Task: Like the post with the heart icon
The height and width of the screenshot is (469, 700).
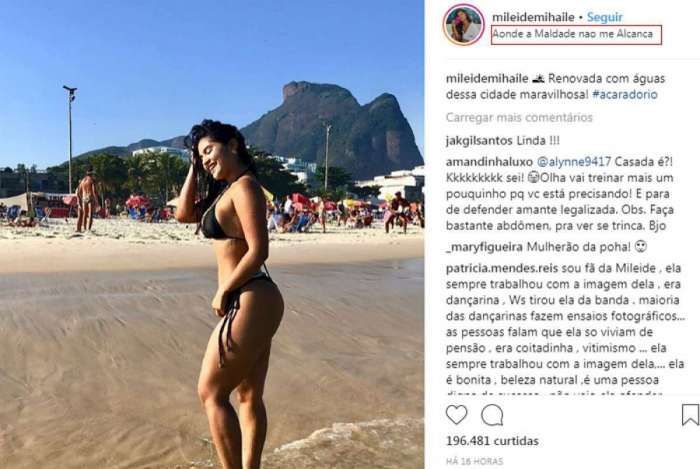Action: click(x=456, y=415)
